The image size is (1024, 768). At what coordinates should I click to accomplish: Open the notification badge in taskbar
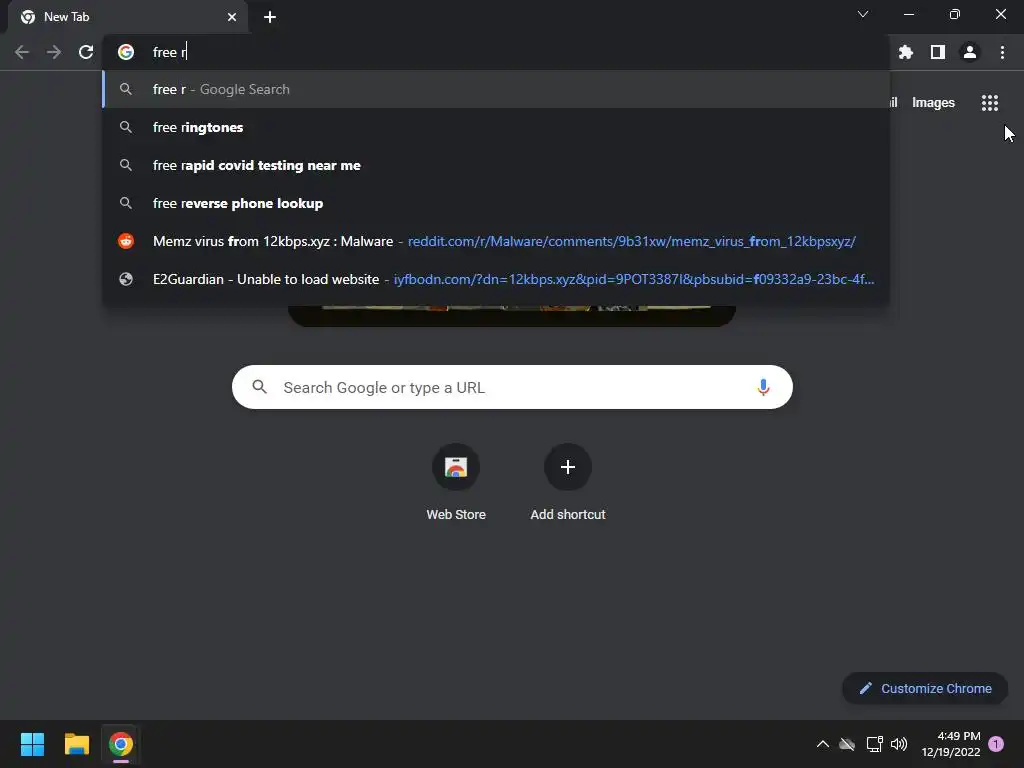(x=996, y=744)
